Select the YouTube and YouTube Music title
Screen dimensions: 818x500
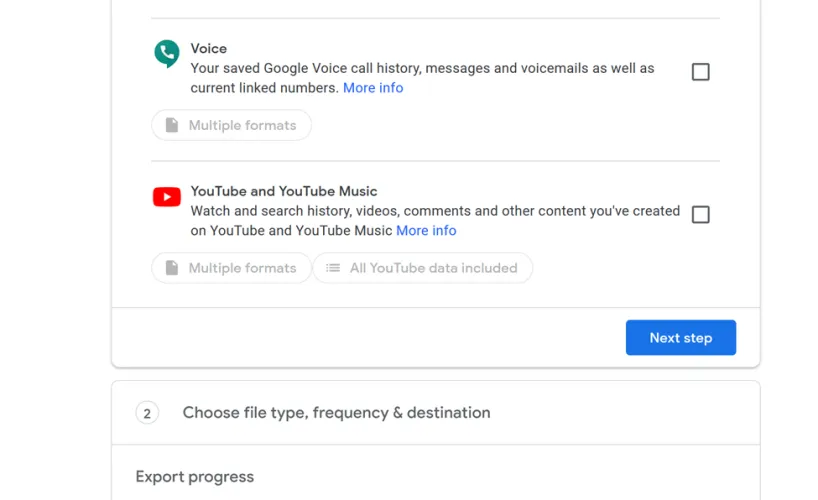284,191
